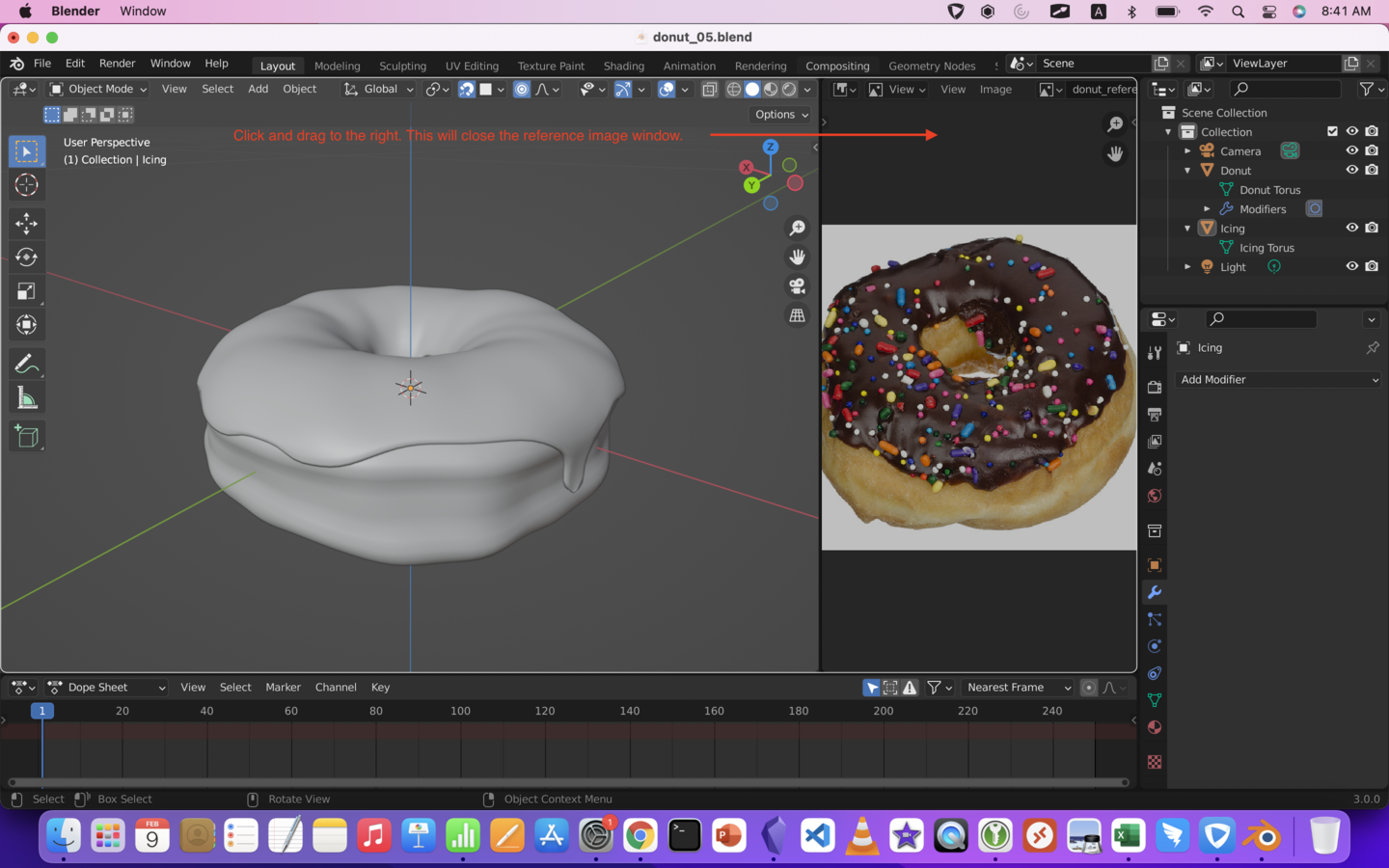
Task: Expand the Light item in outliner
Action: coord(1187,267)
